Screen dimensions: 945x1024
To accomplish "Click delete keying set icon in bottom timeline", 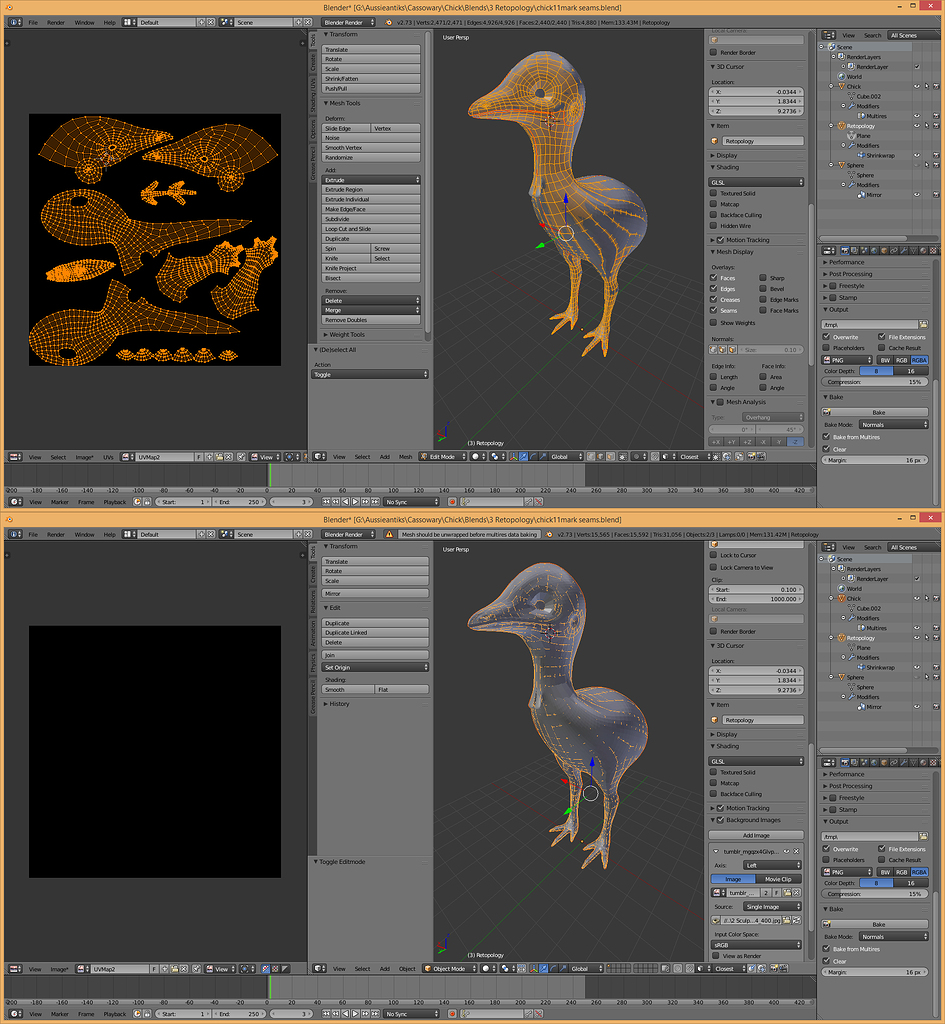I will [x=539, y=1014].
